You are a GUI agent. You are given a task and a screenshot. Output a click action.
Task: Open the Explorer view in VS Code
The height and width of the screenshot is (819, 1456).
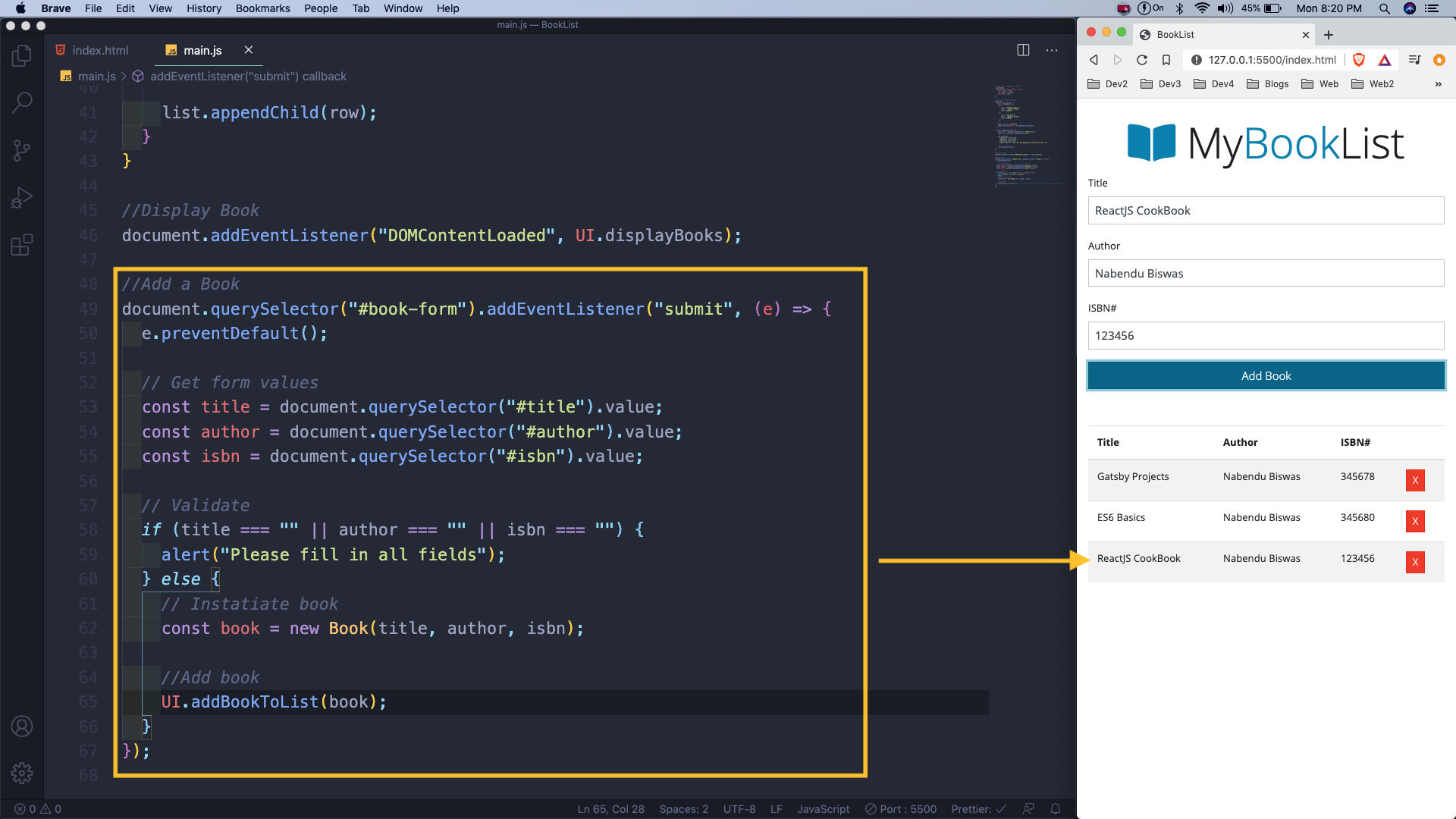[22, 55]
